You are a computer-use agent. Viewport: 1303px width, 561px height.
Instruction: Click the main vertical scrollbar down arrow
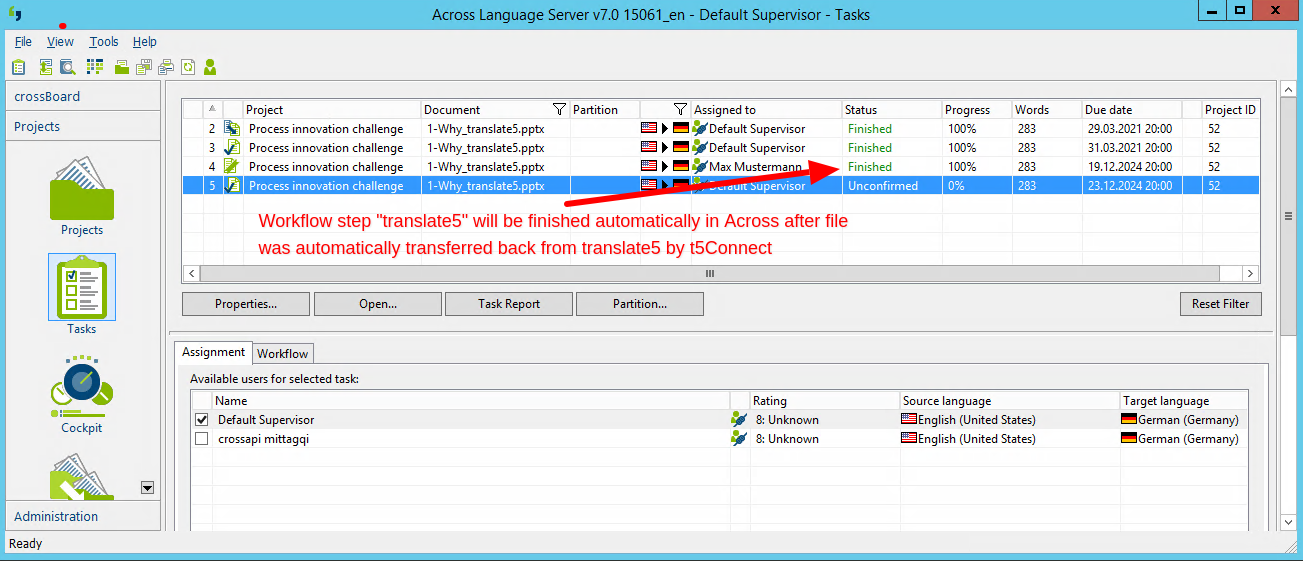point(1288,522)
